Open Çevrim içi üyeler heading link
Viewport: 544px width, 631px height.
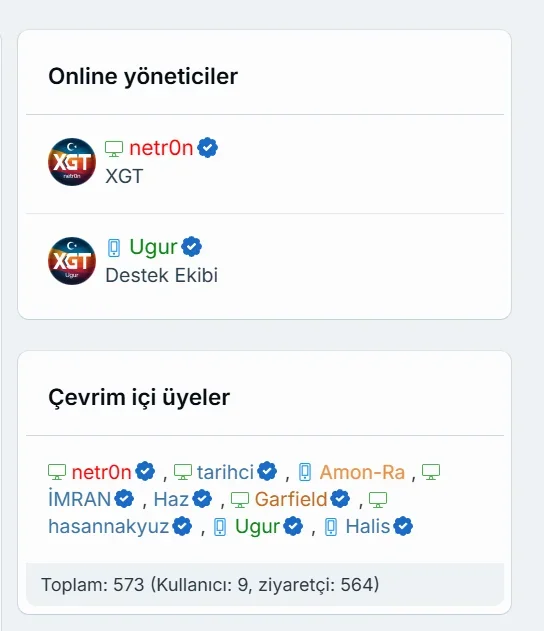pyautogui.click(x=139, y=398)
